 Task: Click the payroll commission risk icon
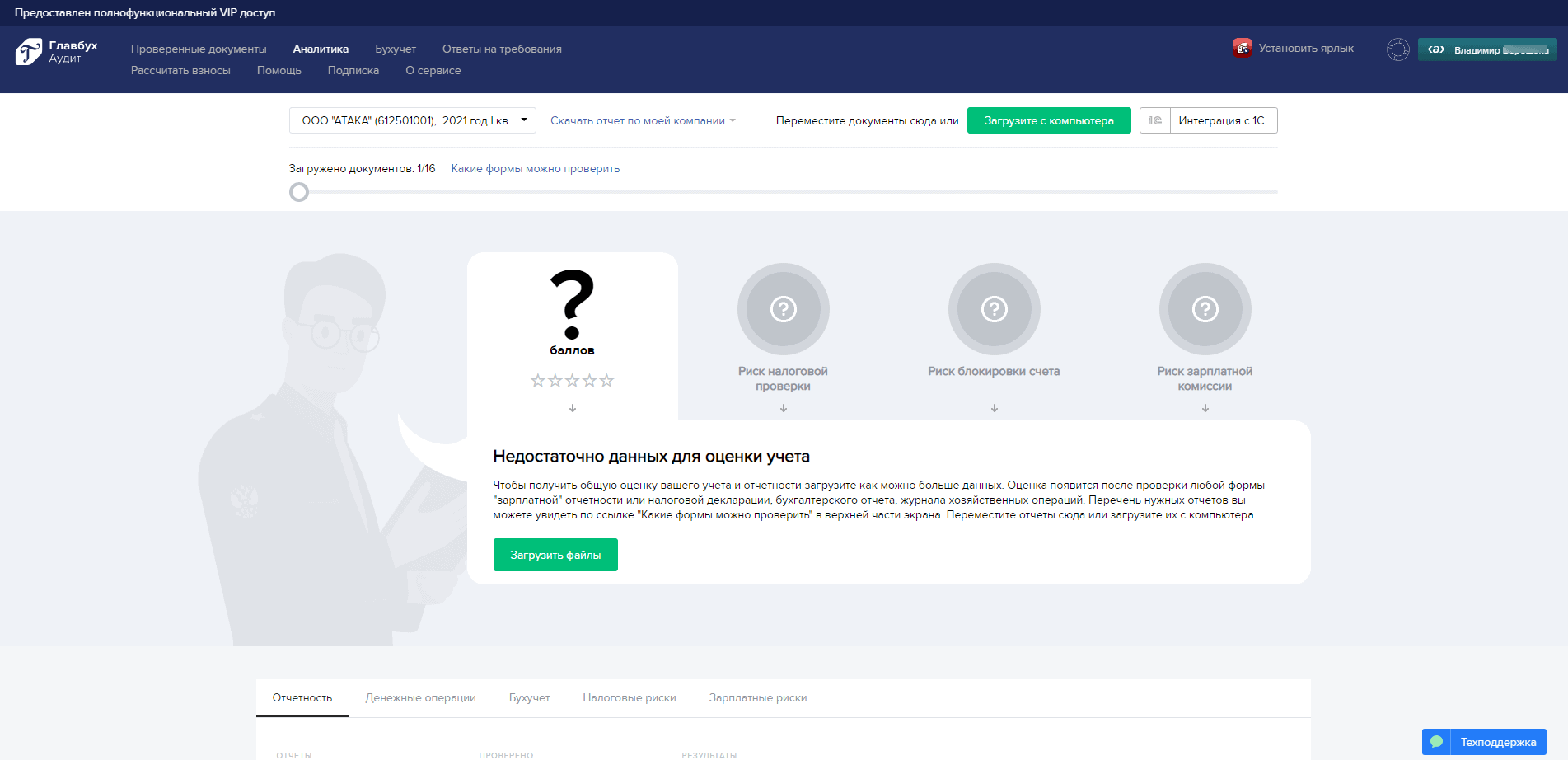[x=1205, y=309]
